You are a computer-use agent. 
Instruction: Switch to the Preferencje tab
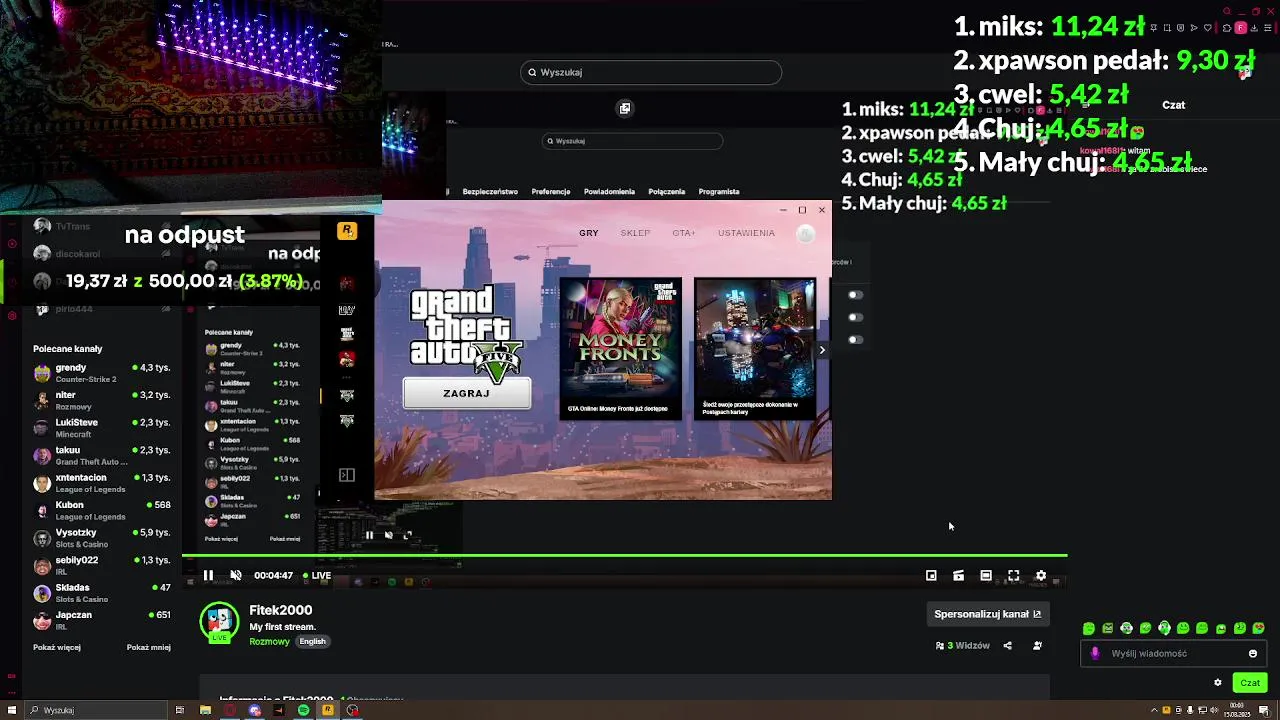(551, 191)
